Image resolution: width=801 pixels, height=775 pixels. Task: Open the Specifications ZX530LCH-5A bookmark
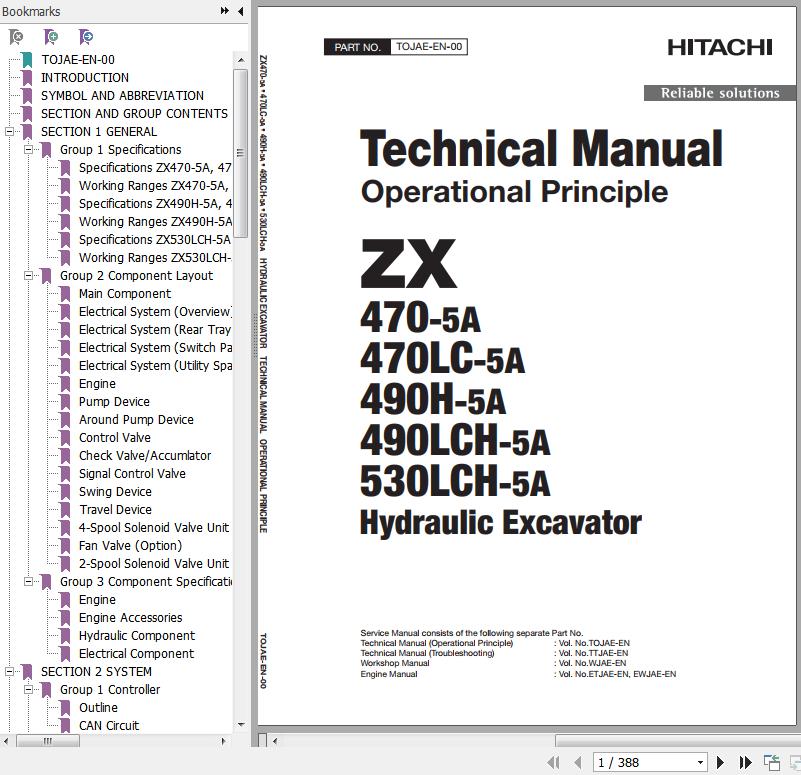click(155, 239)
